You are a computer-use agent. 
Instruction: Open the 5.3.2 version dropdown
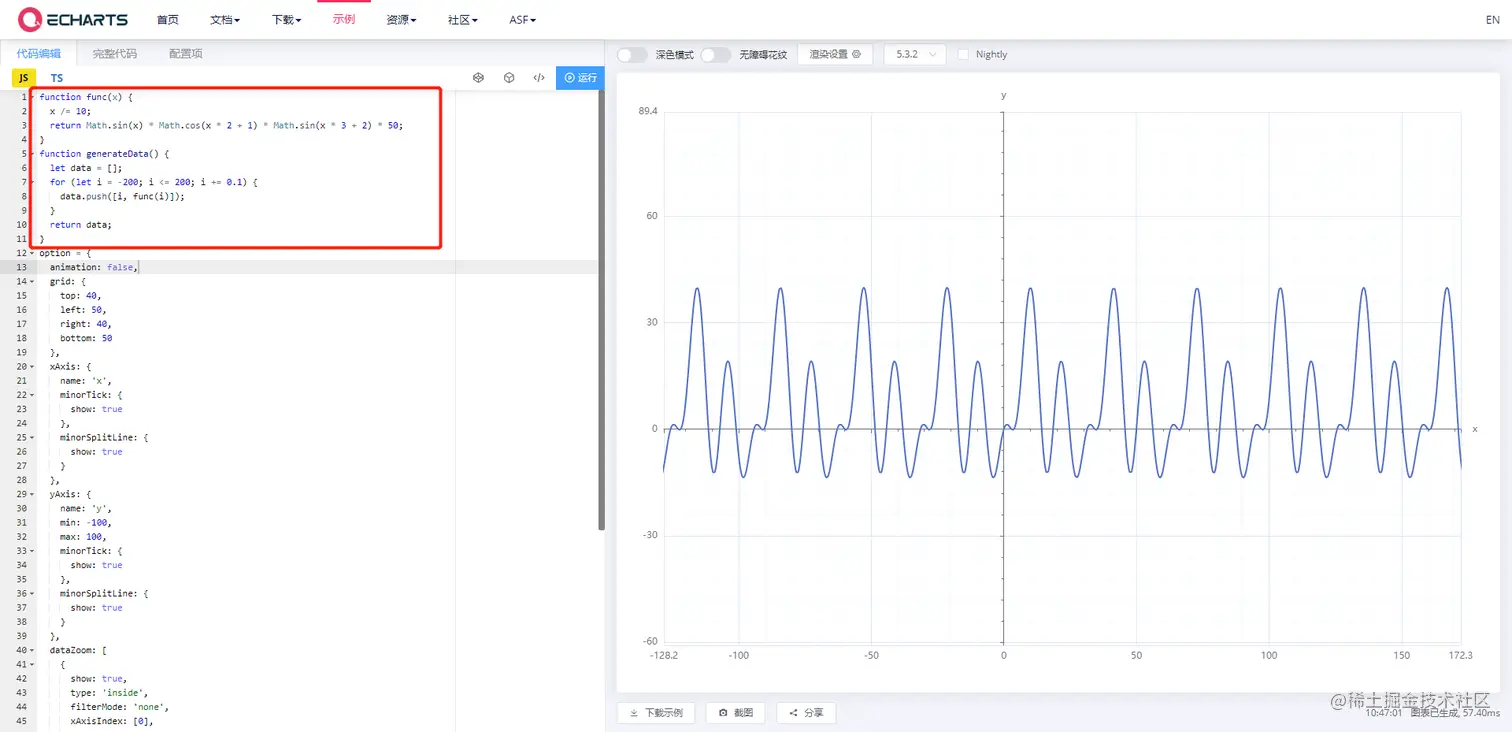coord(915,55)
